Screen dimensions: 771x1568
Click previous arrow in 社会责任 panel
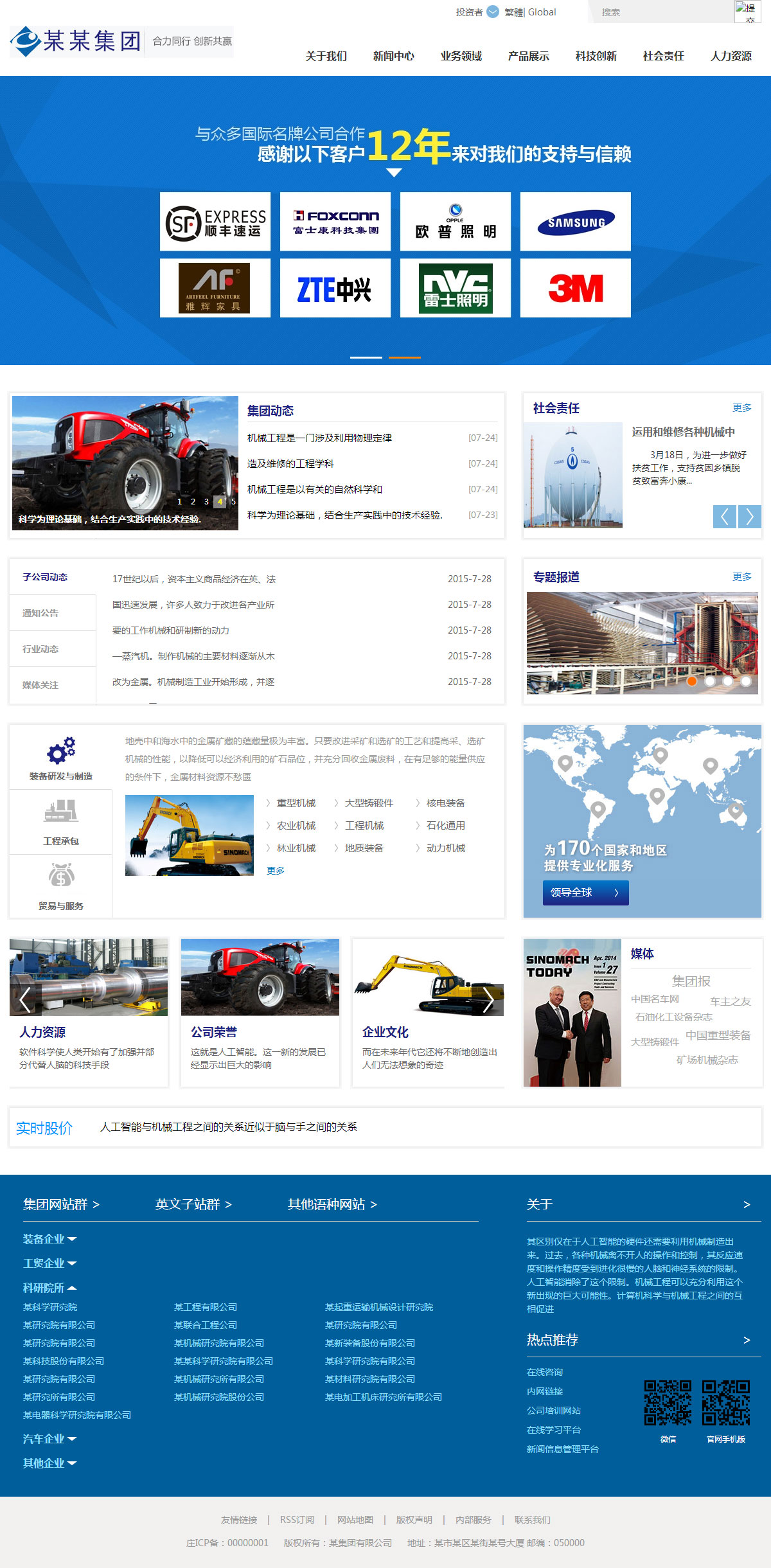tap(724, 517)
